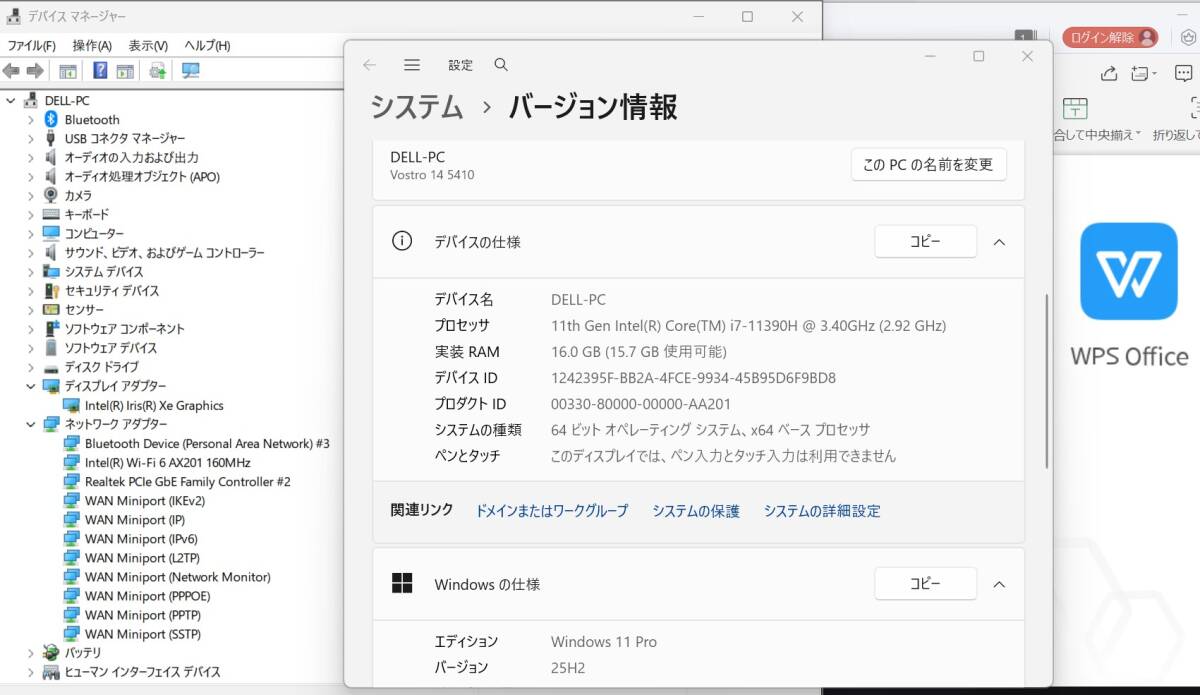Click the show/hide console tree icon

tap(67, 70)
